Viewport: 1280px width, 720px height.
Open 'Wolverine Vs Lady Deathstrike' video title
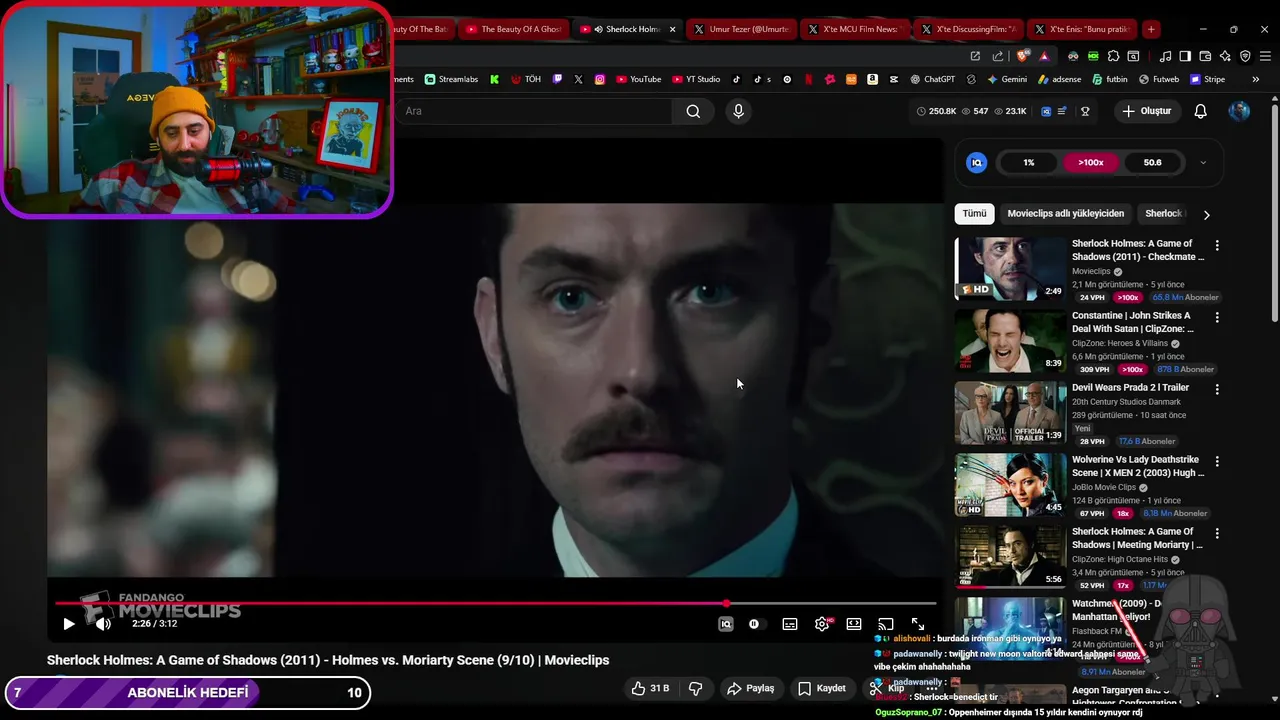point(1138,466)
